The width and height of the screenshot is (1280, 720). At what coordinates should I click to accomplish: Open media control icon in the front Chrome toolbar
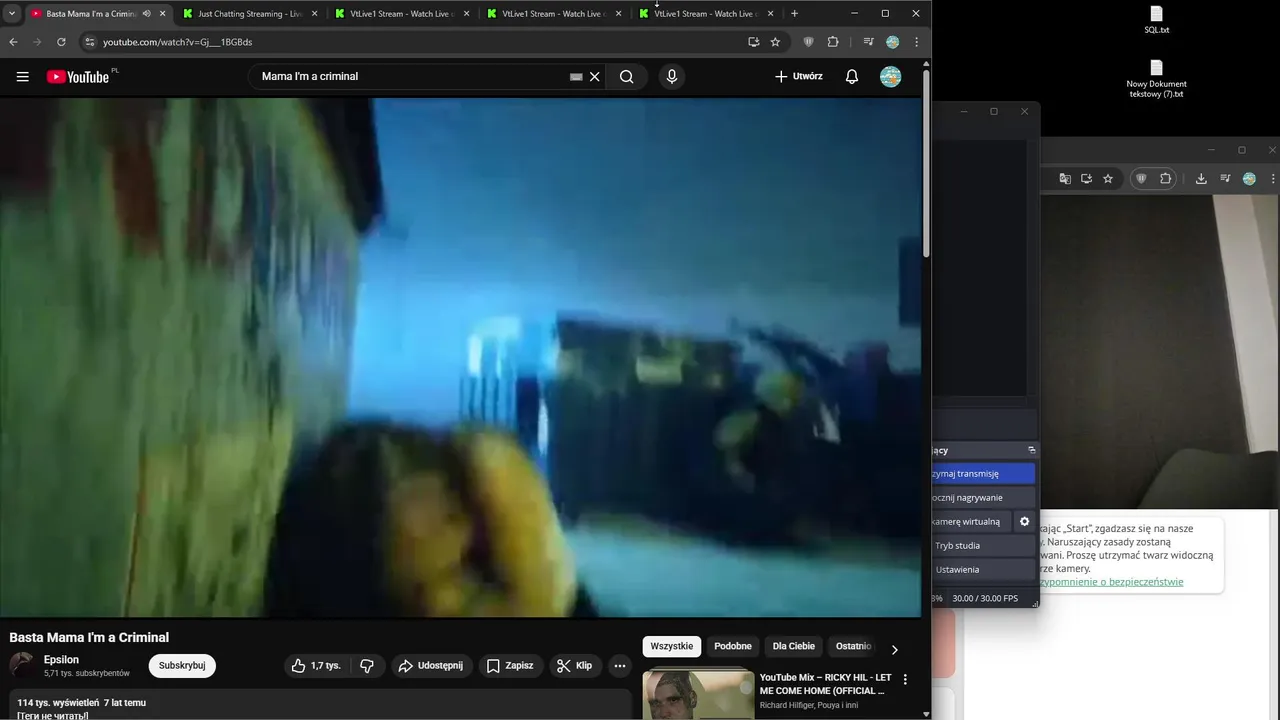point(868,42)
